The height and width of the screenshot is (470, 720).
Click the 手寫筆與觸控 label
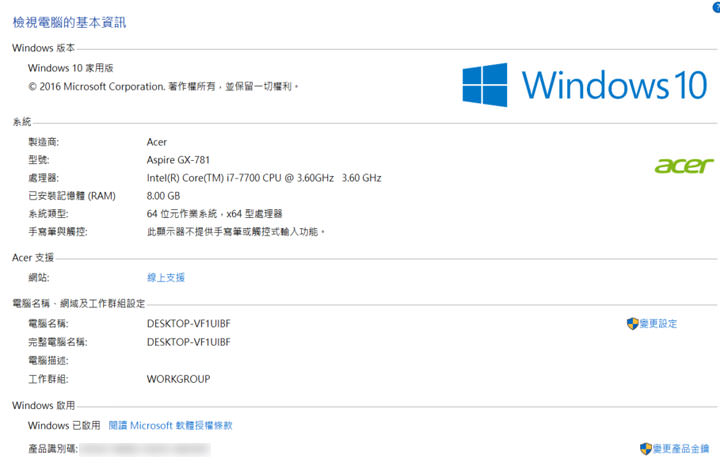click(x=58, y=232)
